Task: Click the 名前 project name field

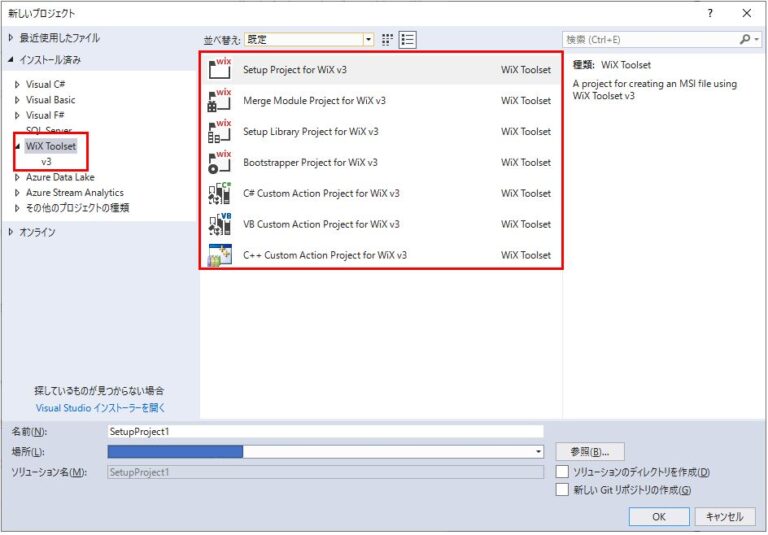Action: pyautogui.click(x=325, y=431)
